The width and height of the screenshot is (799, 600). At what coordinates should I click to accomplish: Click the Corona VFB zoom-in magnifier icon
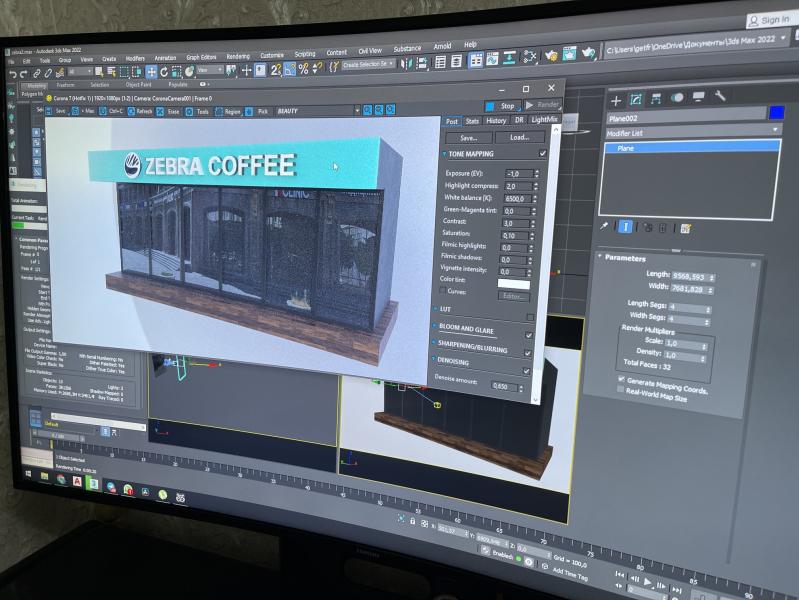click(367, 110)
